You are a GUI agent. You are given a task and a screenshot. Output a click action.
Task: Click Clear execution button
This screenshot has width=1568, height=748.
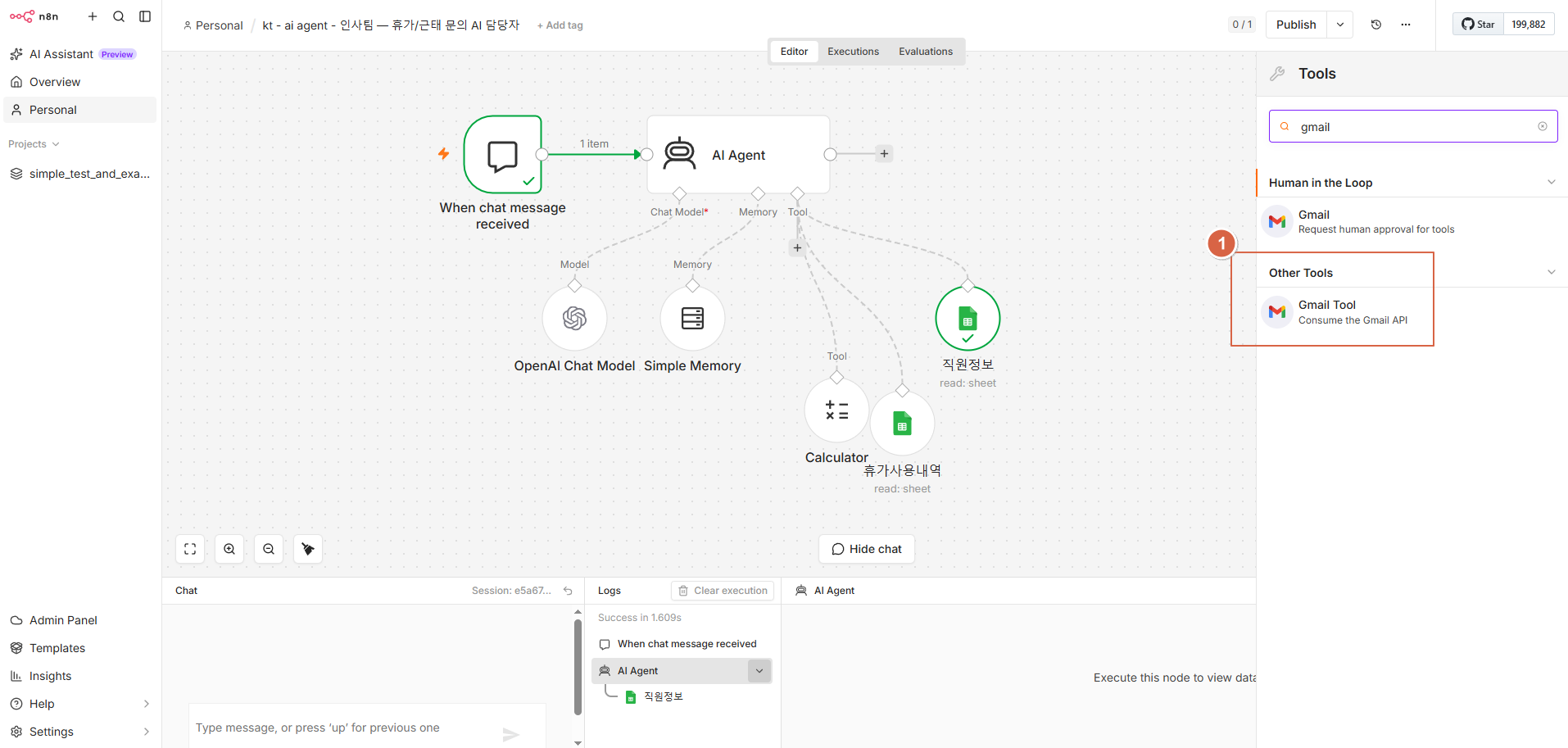[723, 591]
